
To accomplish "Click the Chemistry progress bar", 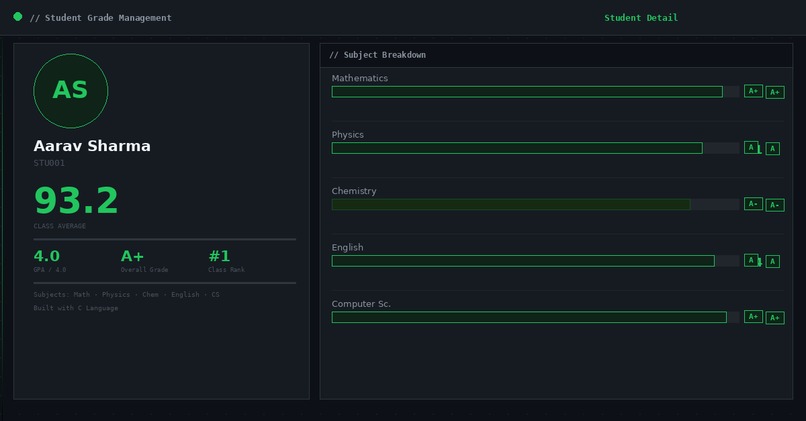I will coord(536,205).
